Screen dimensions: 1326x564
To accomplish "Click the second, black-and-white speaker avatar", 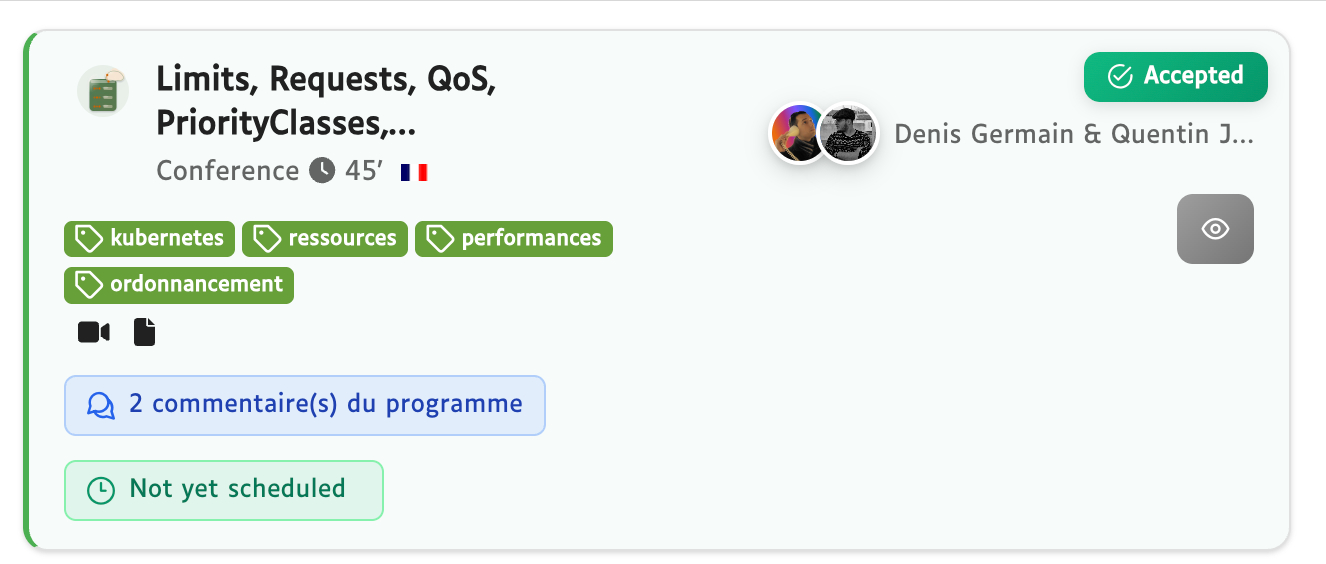I will coord(848,133).
